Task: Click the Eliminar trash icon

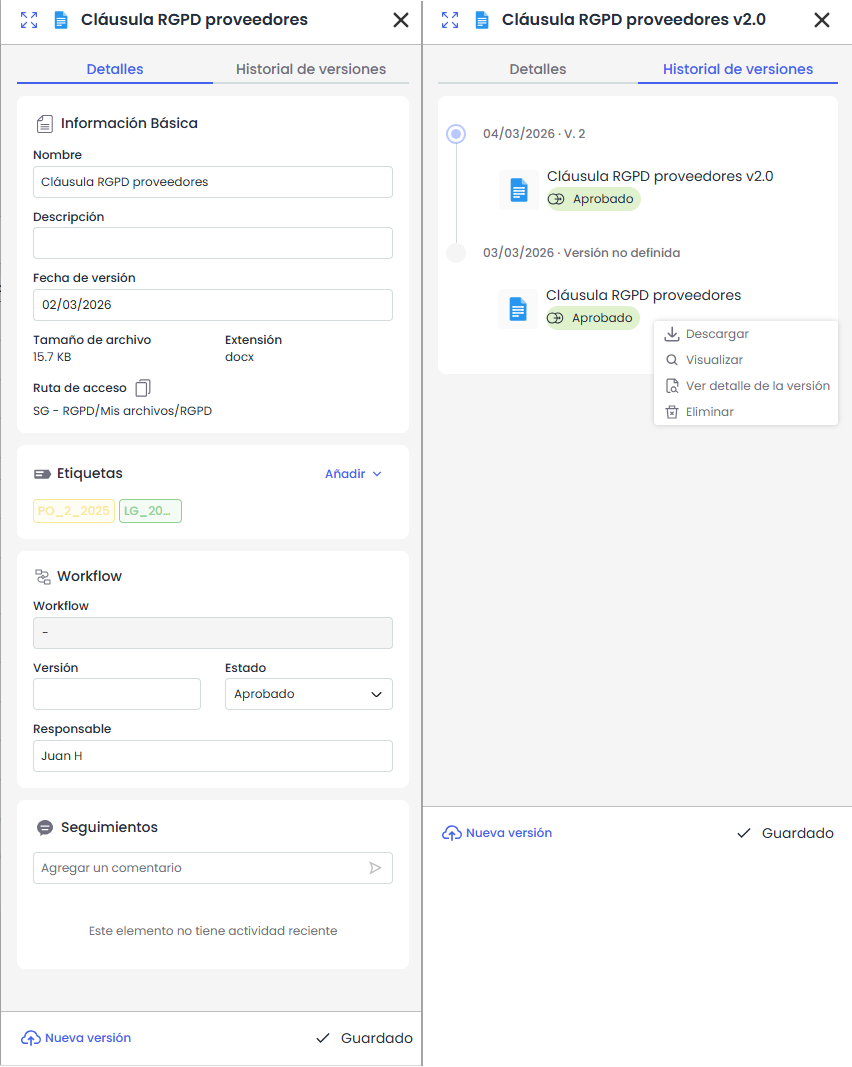Action: point(672,412)
